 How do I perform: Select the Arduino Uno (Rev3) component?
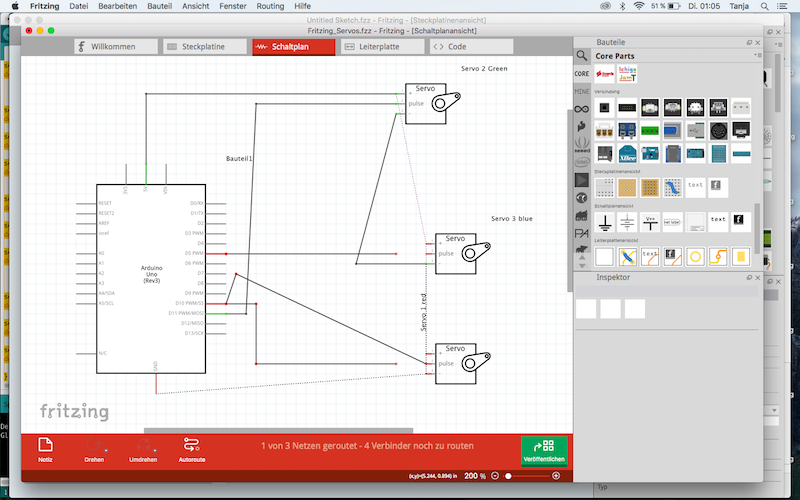(151, 278)
